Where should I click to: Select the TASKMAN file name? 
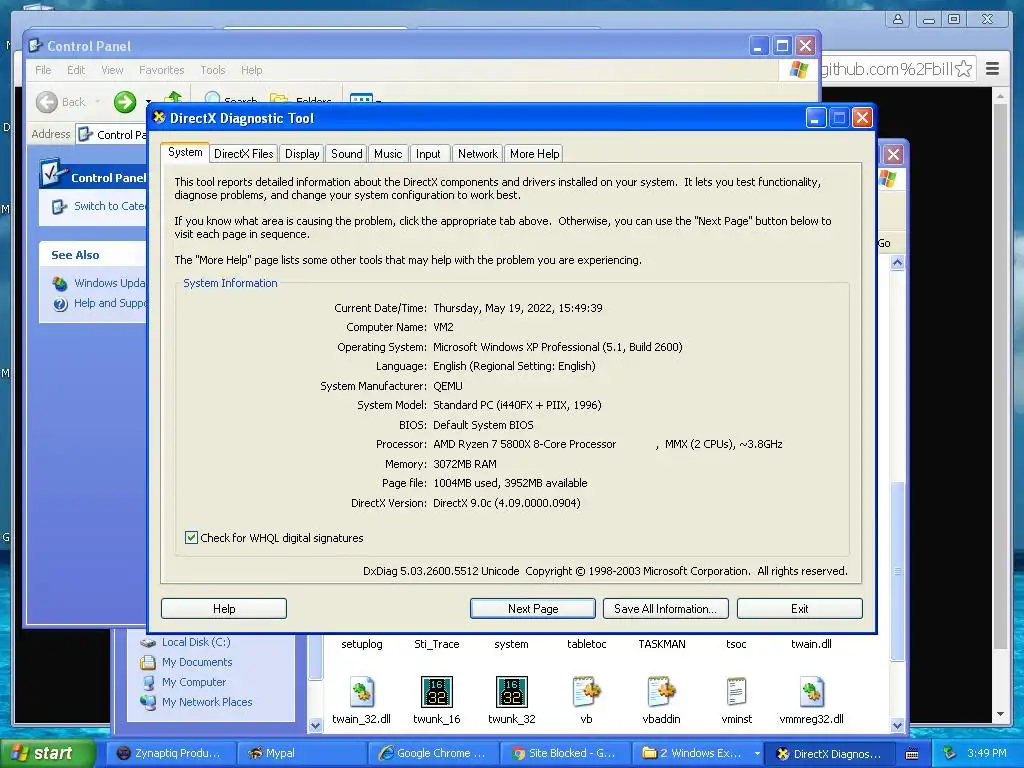click(x=662, y=644)
